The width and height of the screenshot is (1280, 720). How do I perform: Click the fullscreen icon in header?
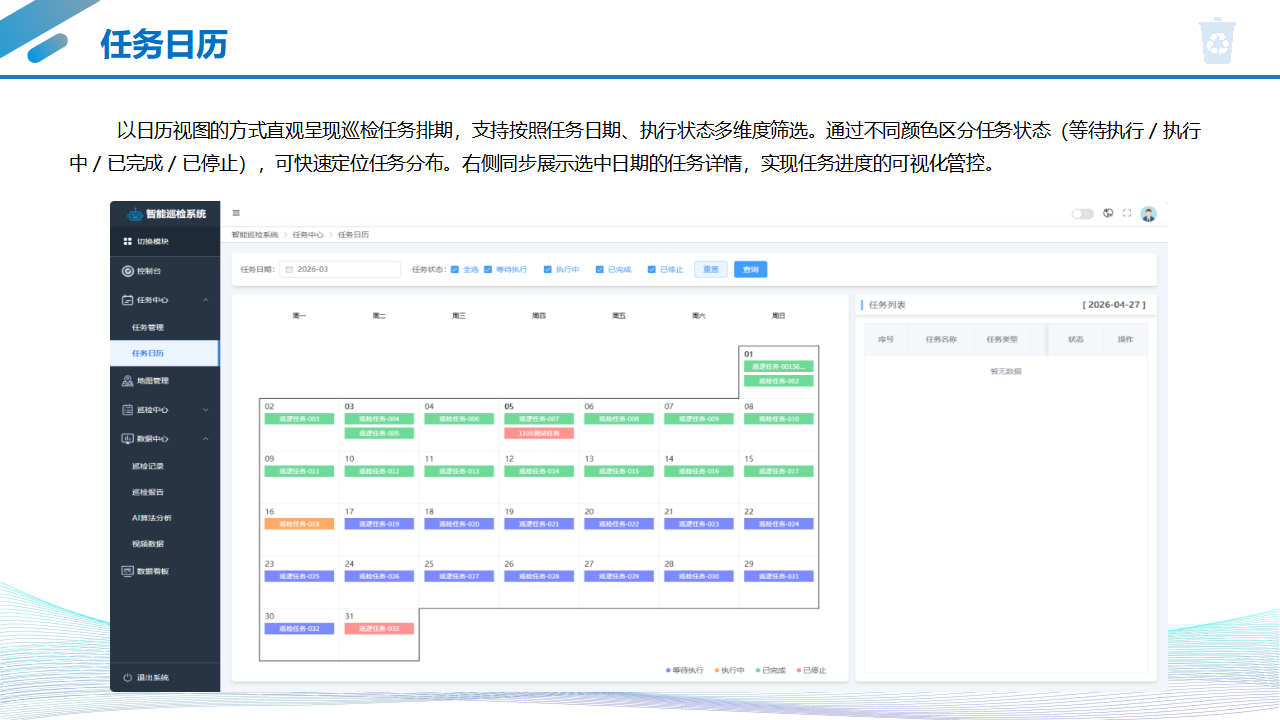1127,213
